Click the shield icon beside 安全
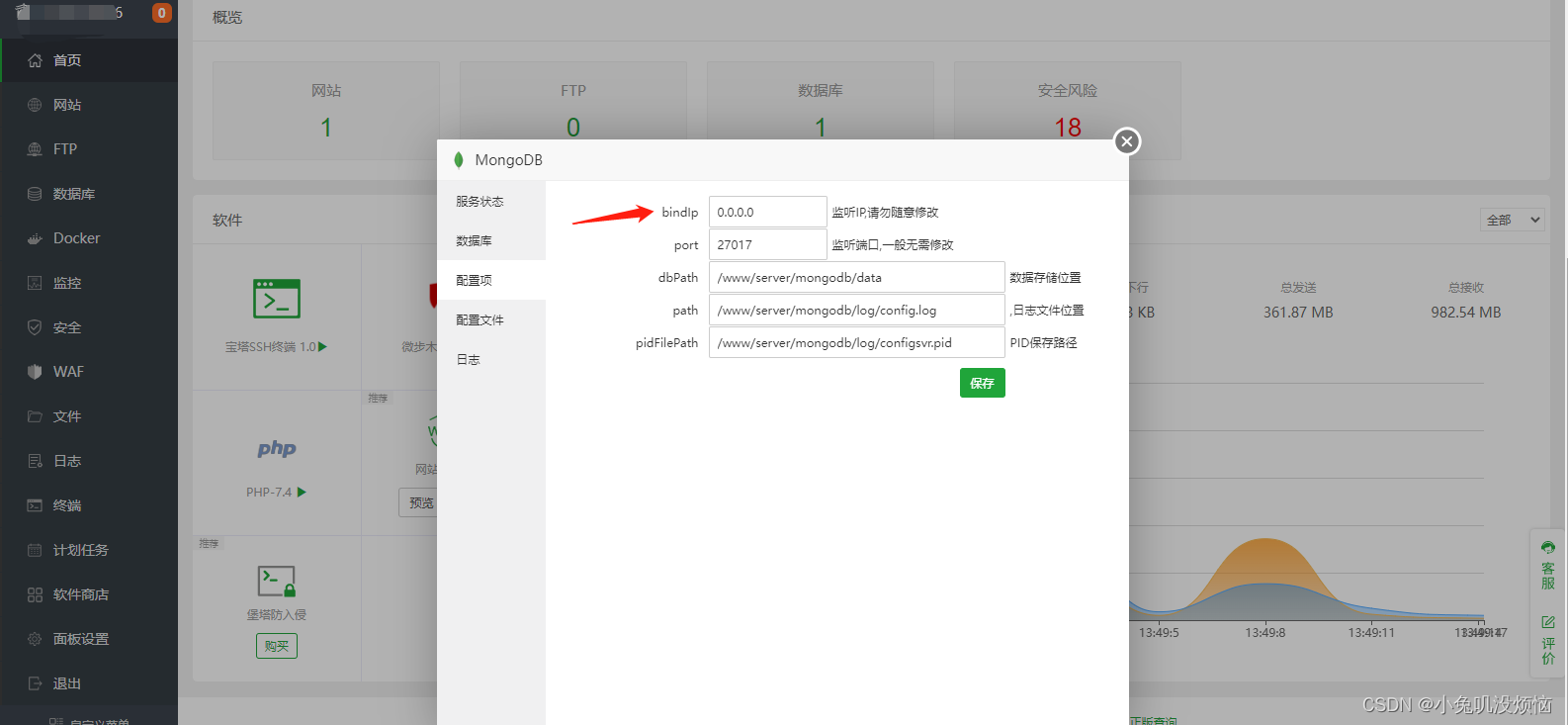The height and width of the screenshot is (725, 1568). click(35, 327)
